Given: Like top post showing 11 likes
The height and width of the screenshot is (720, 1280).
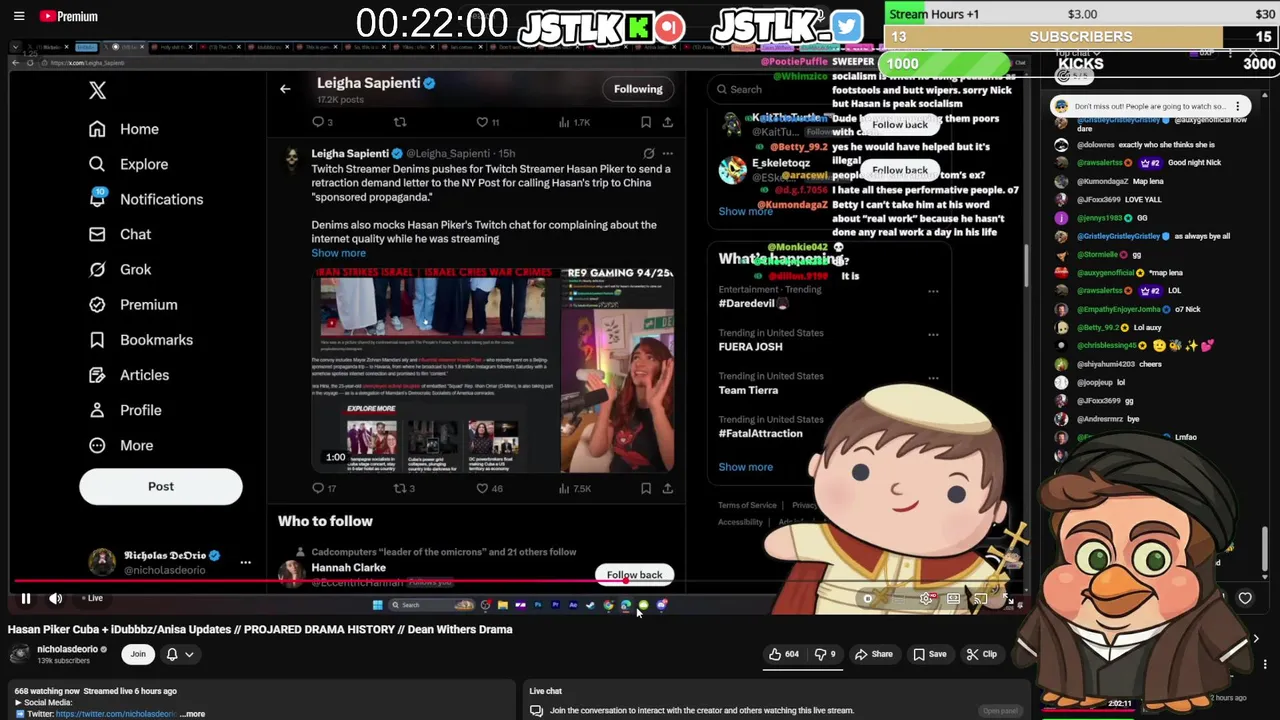Looking at the screenshot, I should point(487,122).
